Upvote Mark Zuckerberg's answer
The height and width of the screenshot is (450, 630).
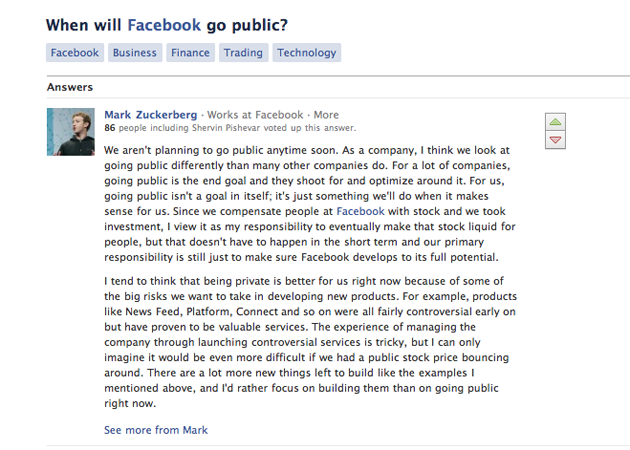[x=555, y=122]
